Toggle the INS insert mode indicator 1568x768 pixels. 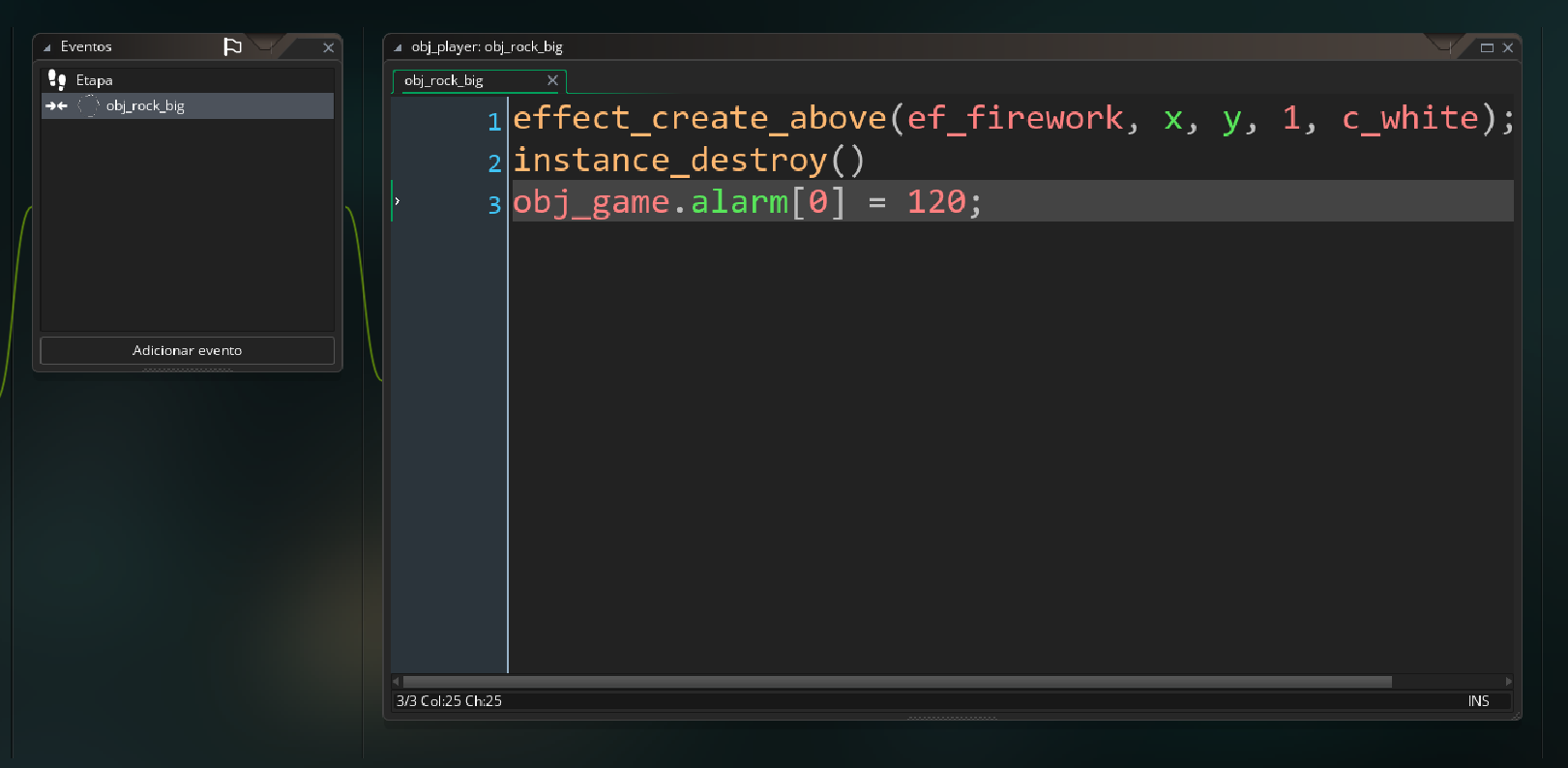[1478, 701]
